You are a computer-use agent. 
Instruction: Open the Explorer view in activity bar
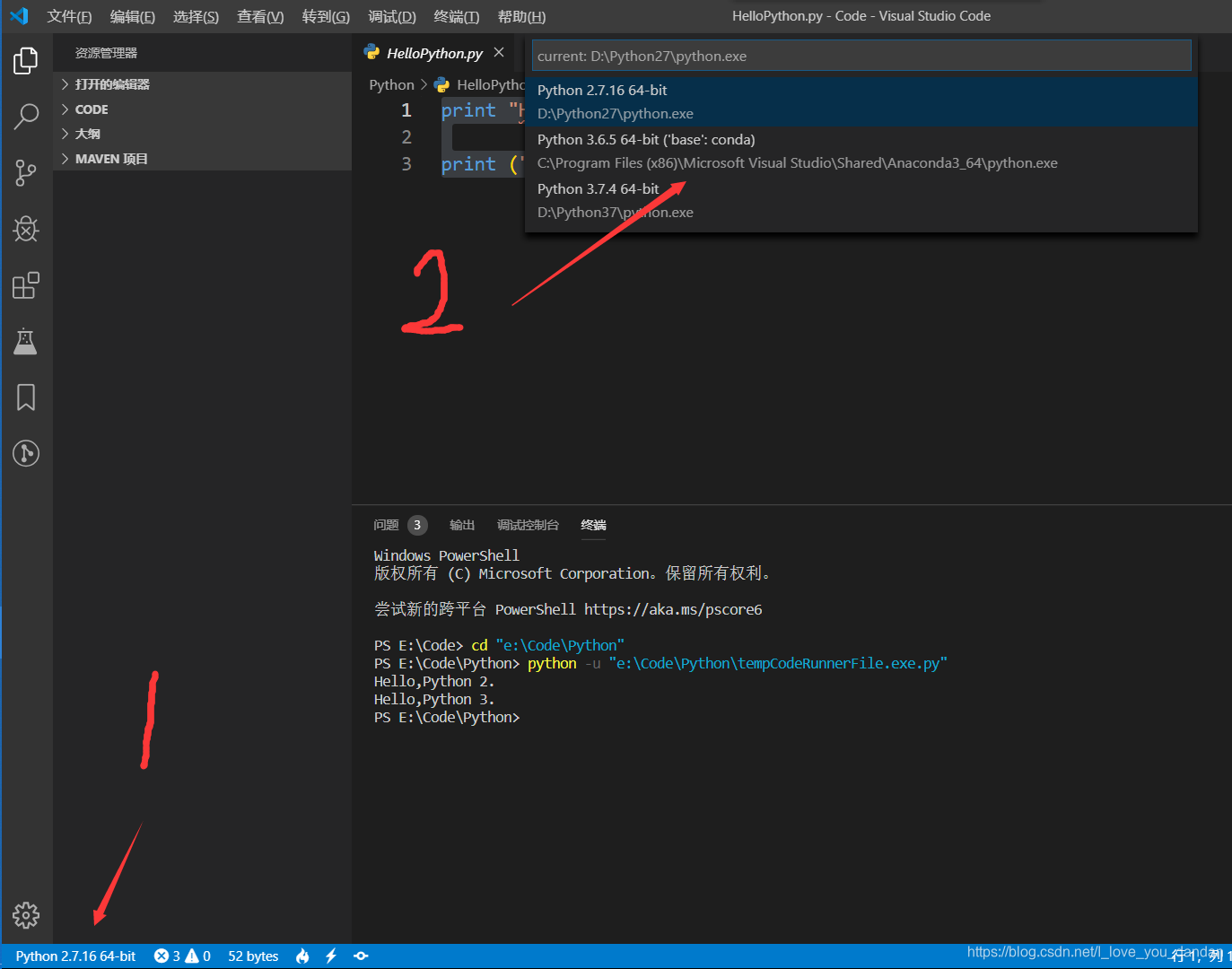[26, 61]
